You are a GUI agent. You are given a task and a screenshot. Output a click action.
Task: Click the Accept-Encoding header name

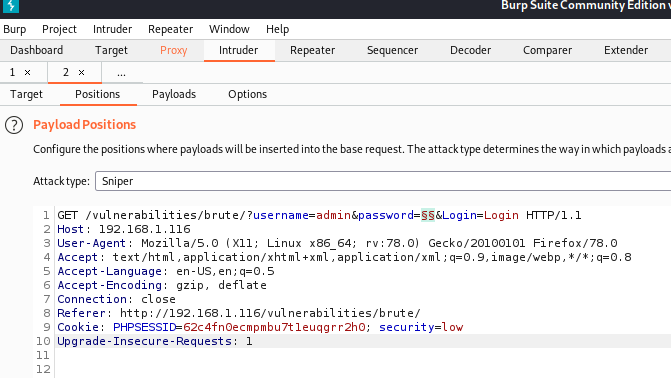[x=110, y=285]
